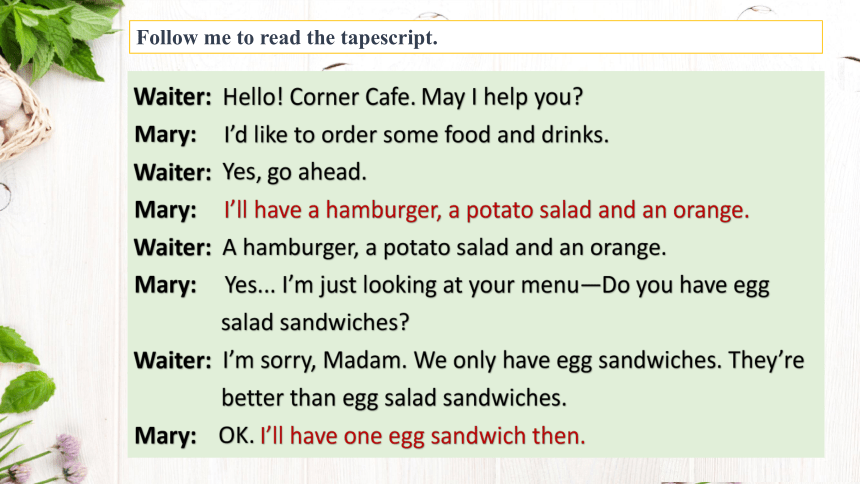The image size is (860, 484).
Task: Click the "Waiter:" label before "Yes, go ahead."
Action: click(173, 173)
